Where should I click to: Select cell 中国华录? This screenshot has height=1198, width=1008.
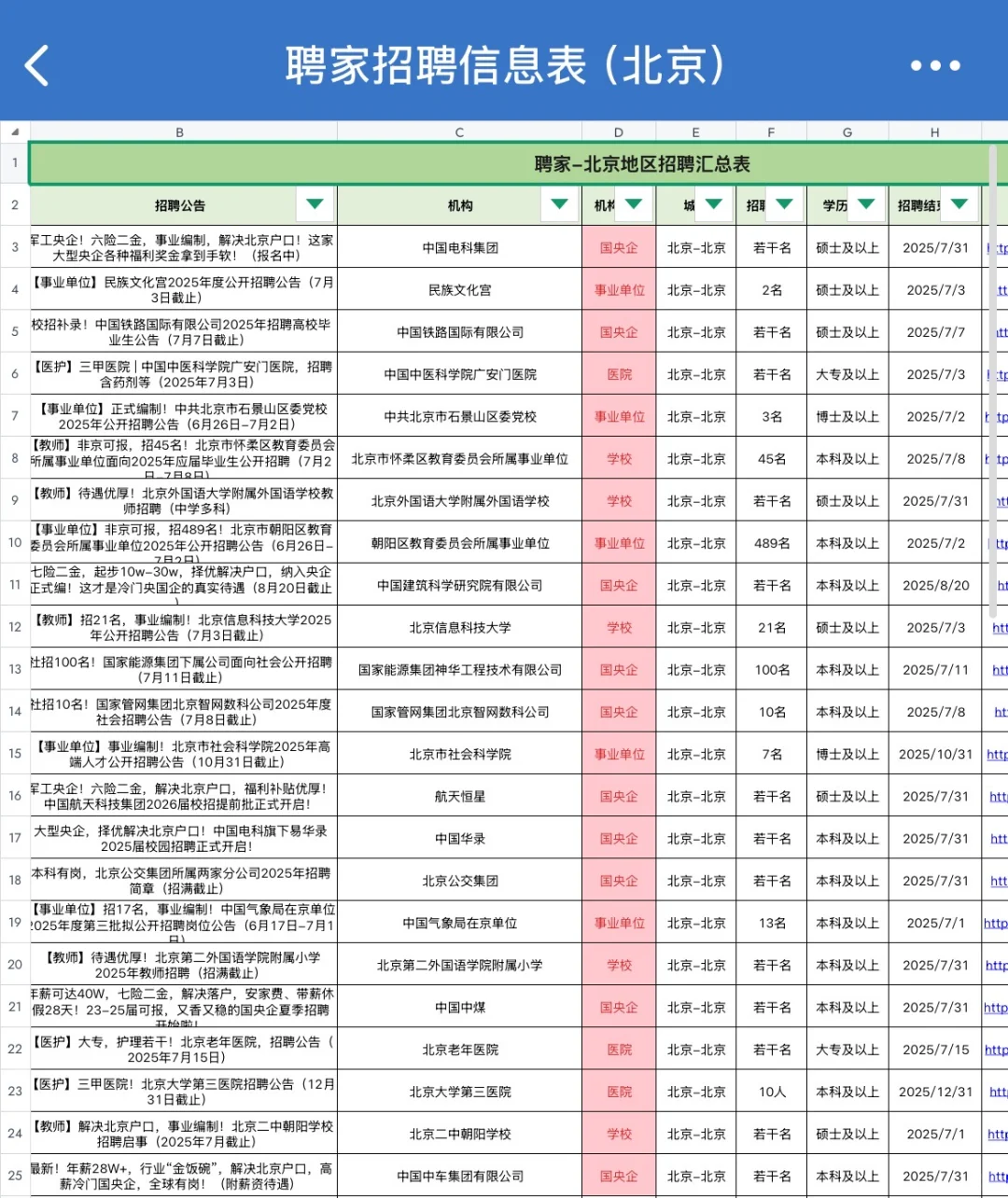tap(460, 839)
